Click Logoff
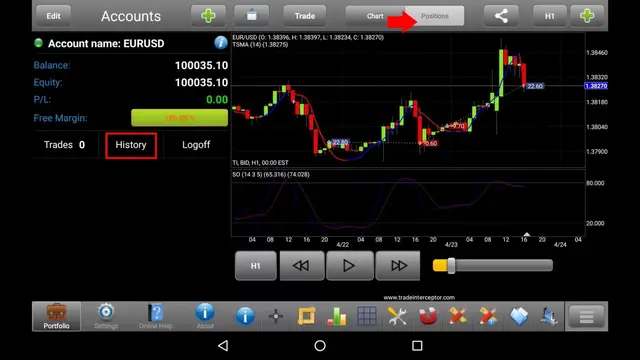 click(196, 145)
